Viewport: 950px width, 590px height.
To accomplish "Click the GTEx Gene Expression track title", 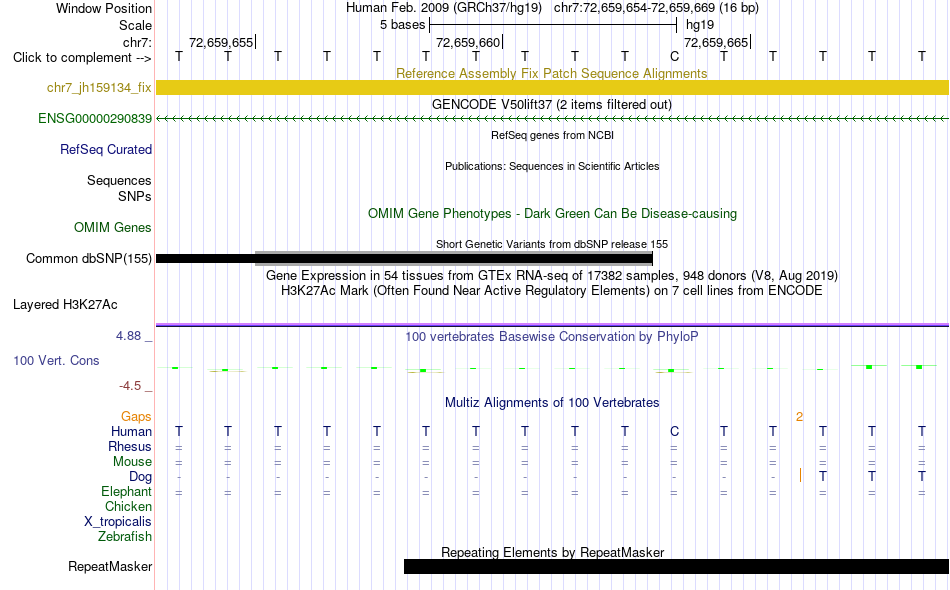I will (x=552, y=276).
